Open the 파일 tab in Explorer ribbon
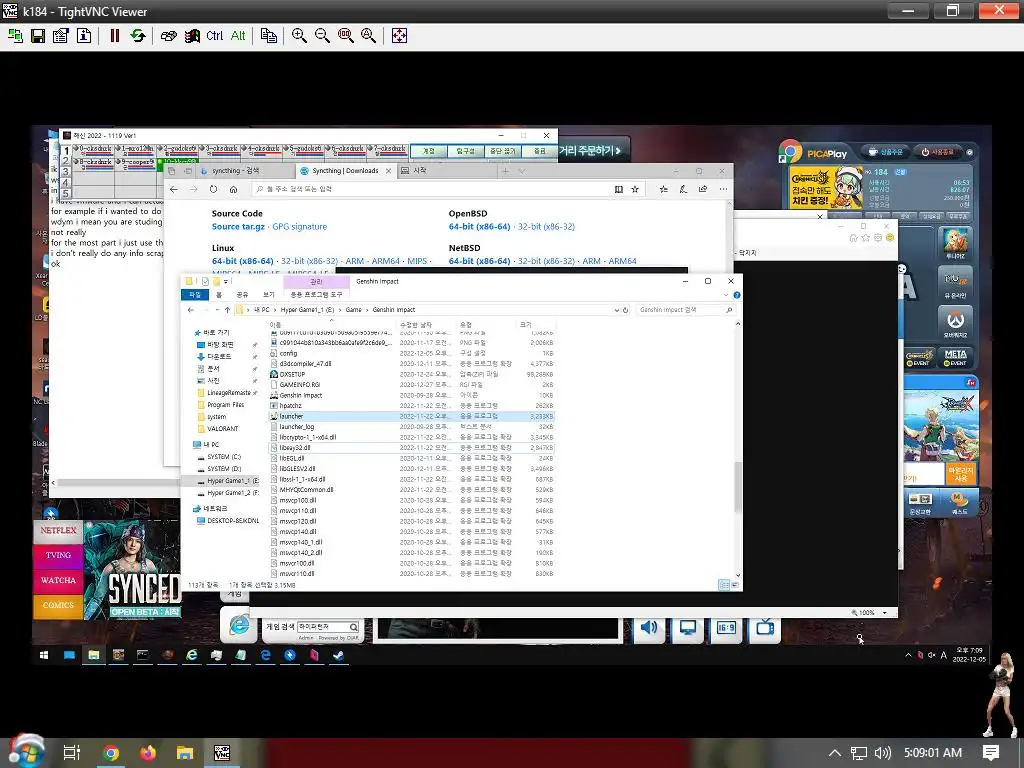 [x=195, y=295]
